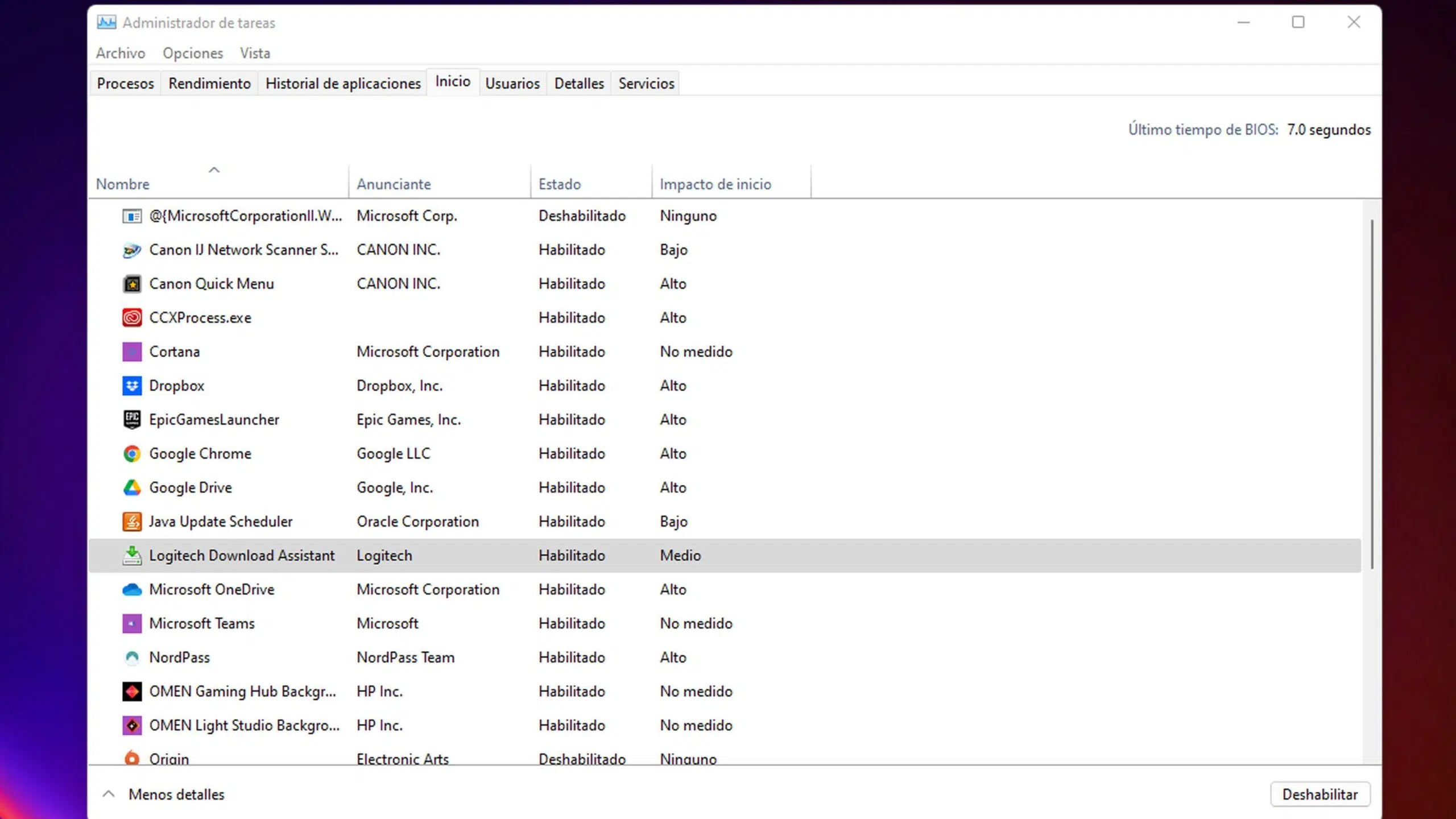Click the Canon IJ Network Scanner icon

pos(132,250)
